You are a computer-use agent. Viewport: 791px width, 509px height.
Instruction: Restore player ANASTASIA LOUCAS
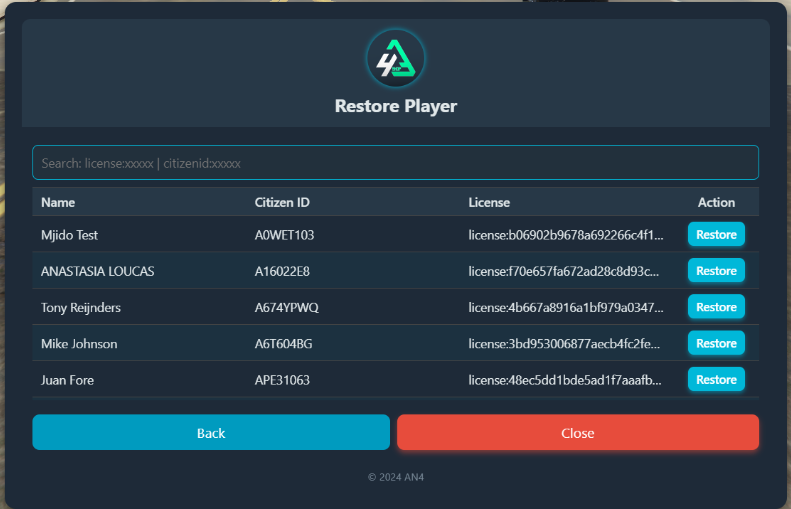click(716, 271)
